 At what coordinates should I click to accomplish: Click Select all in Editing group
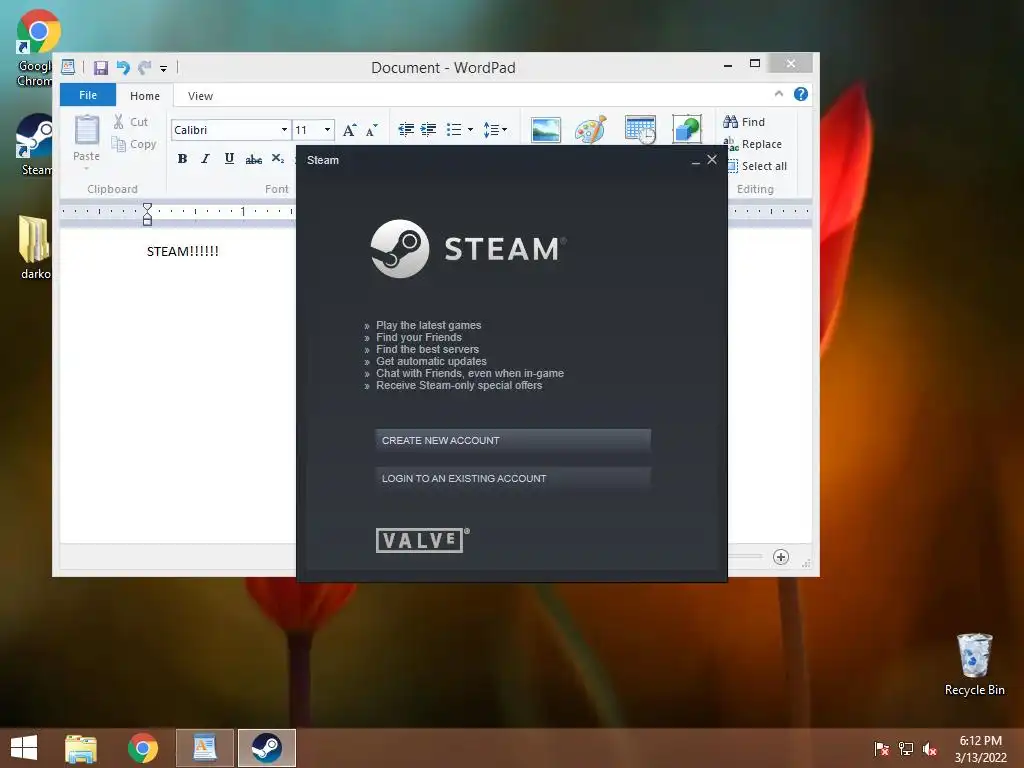click(757, 166)
